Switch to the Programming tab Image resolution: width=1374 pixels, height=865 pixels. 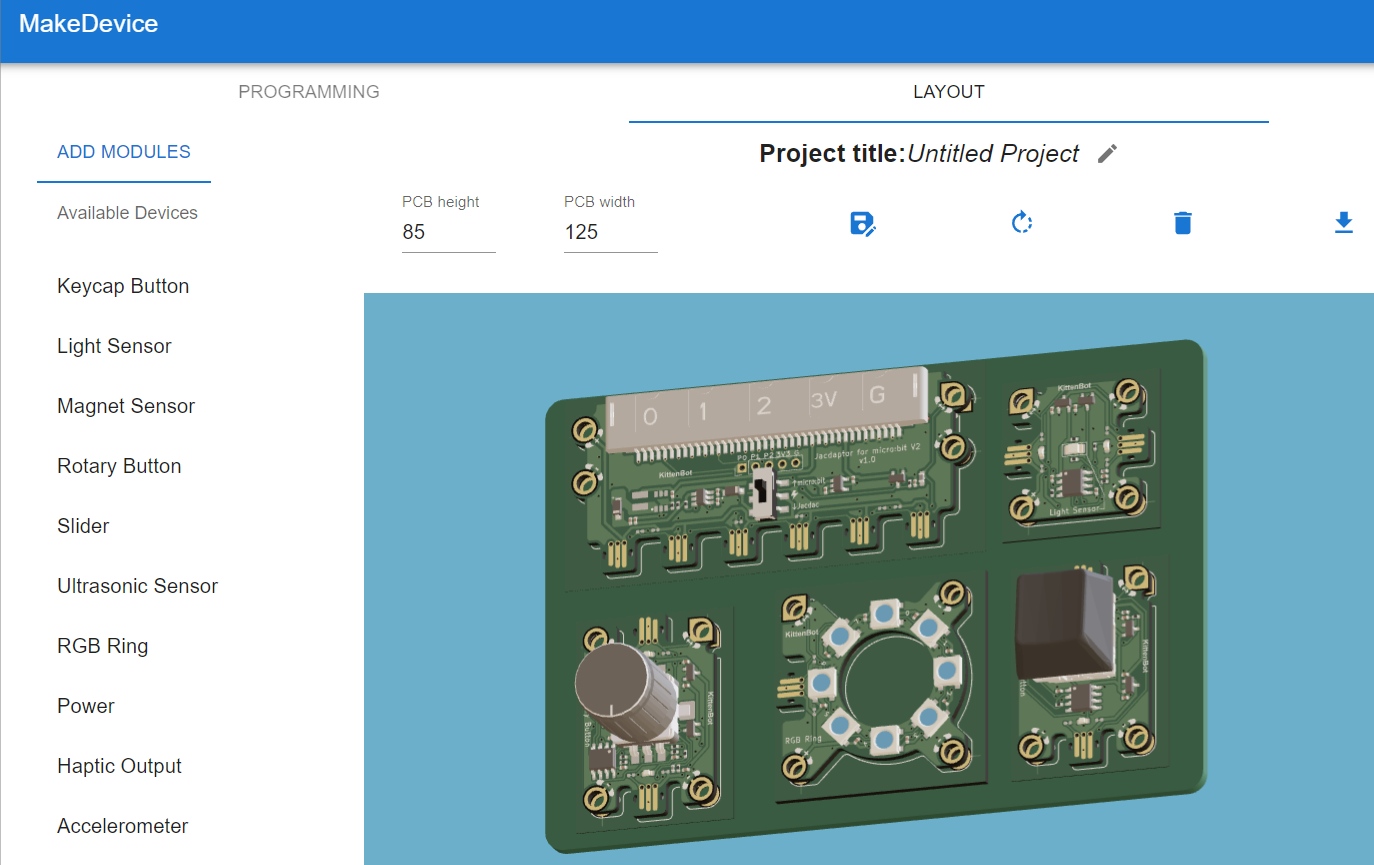(309, 92)
